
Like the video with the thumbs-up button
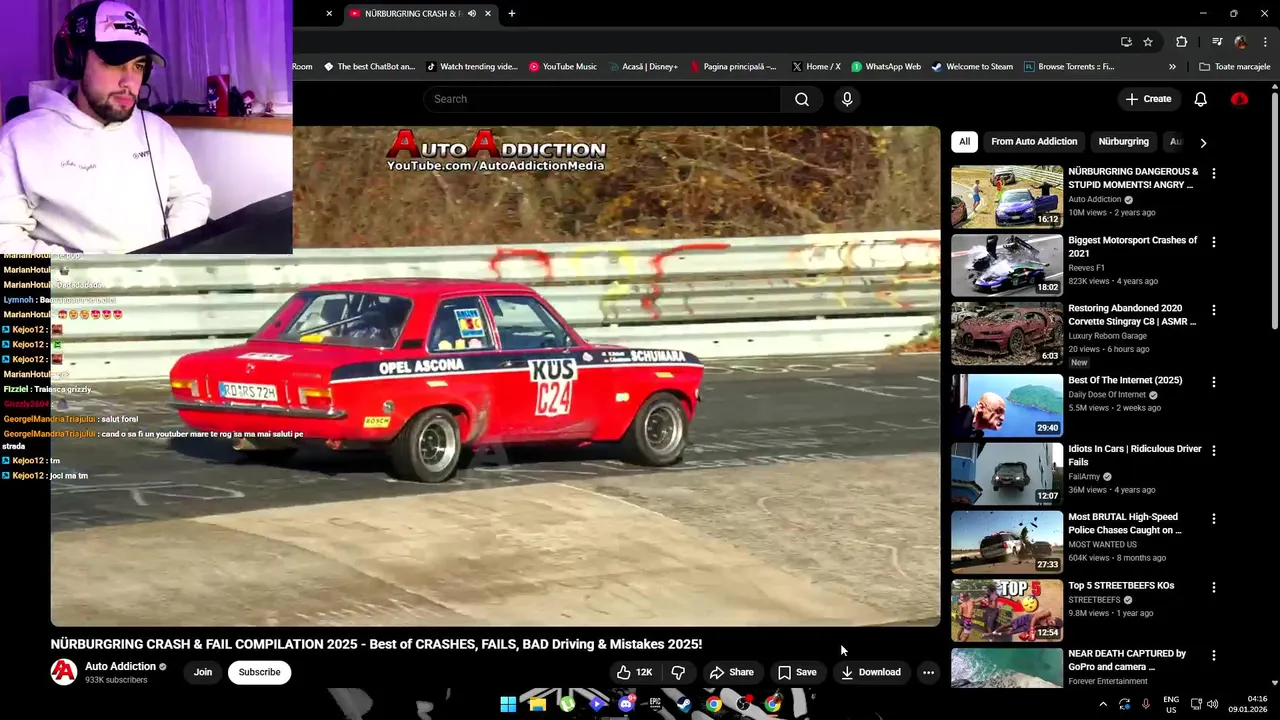point(635,672)
